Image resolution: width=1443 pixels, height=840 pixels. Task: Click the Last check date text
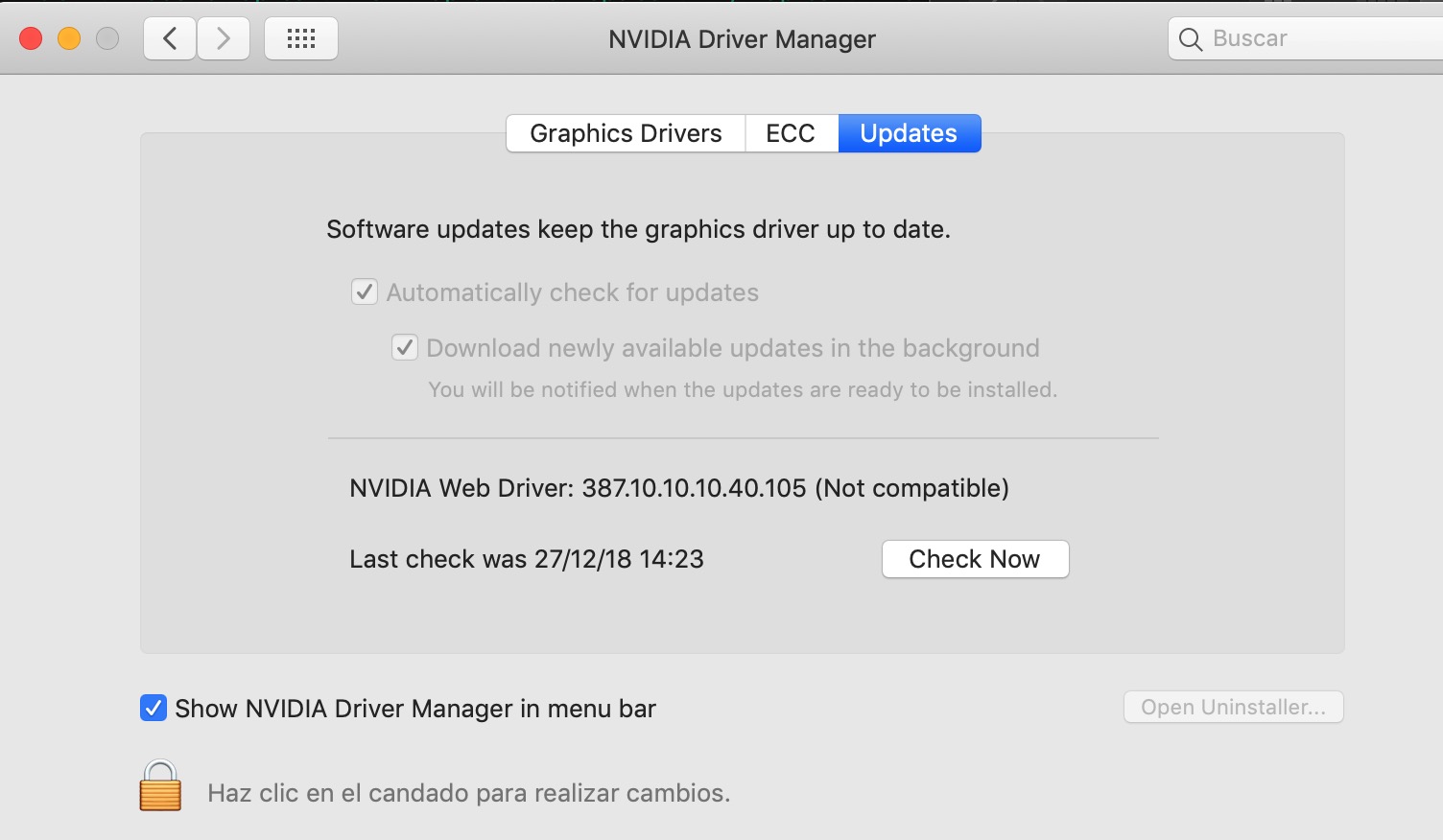point(527,559)
